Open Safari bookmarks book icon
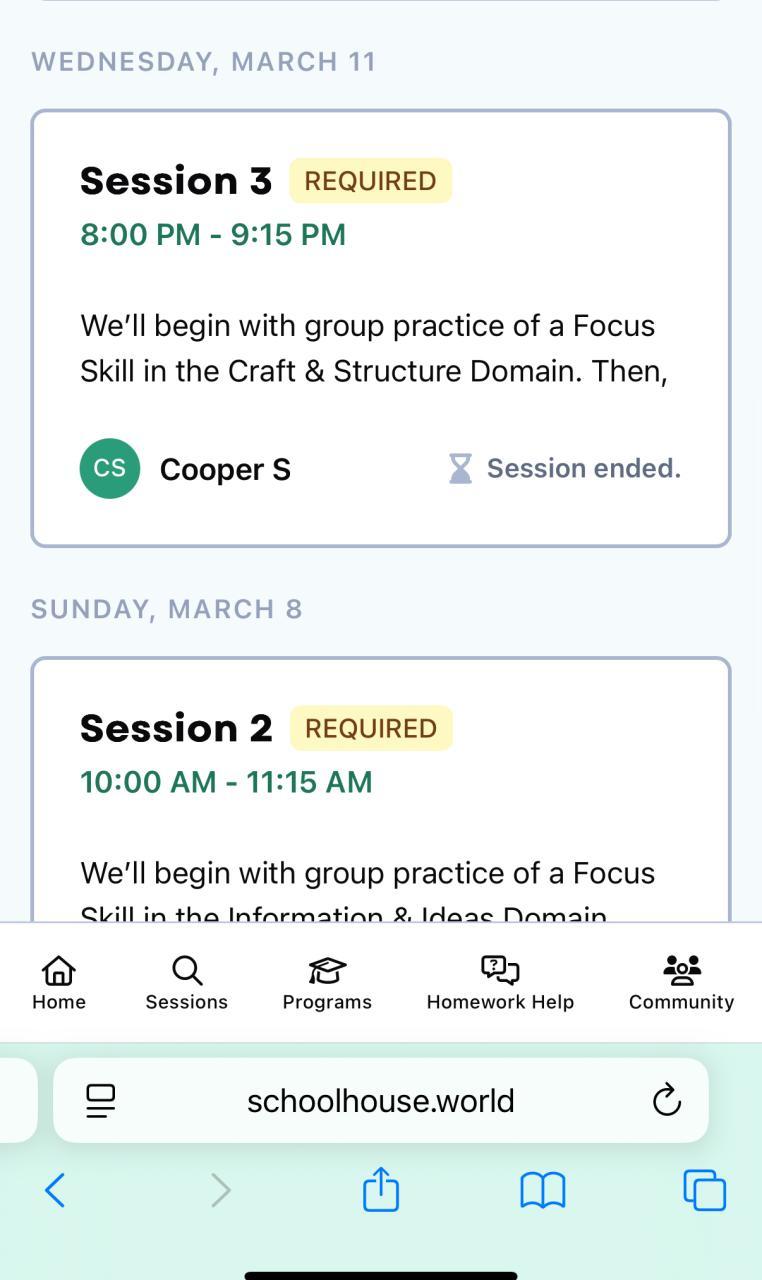The height and width of the screenshot is (1280, 762). coord(543,1190)
